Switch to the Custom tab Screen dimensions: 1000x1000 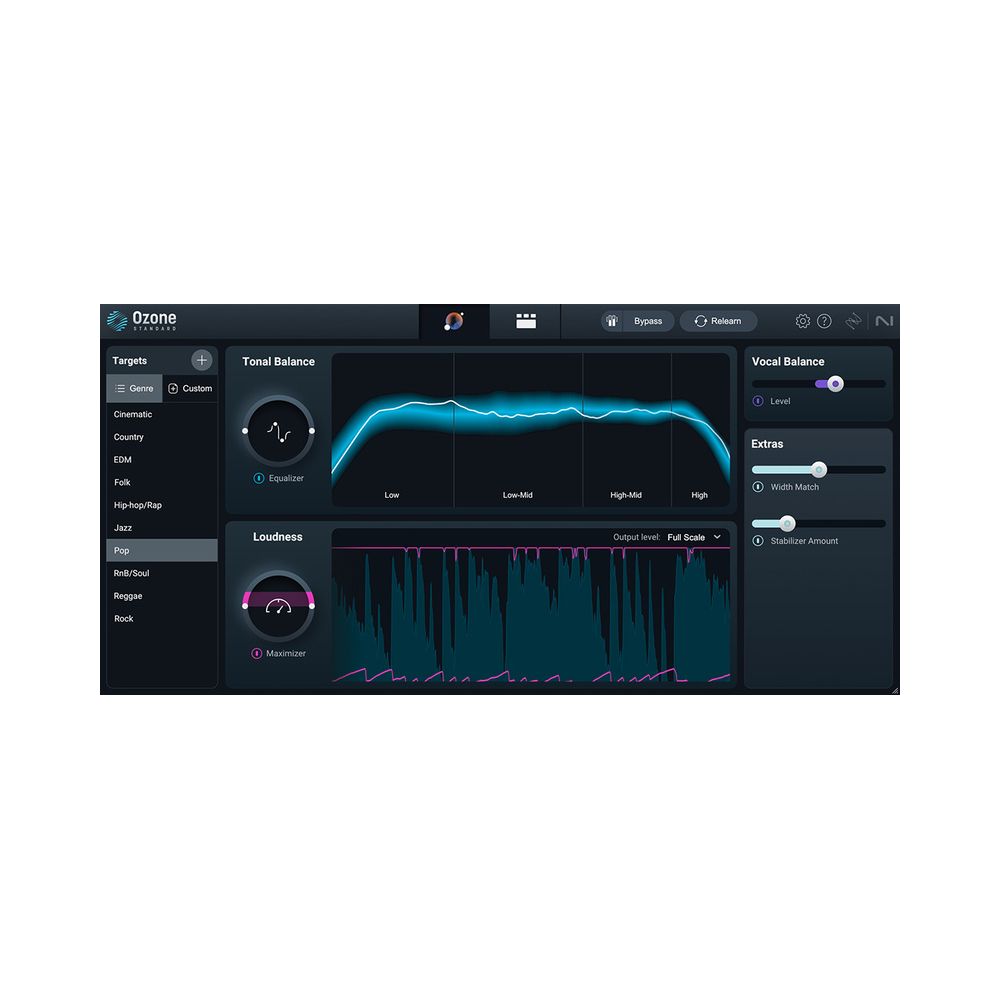pyautogui.click(x=190, y=388)
